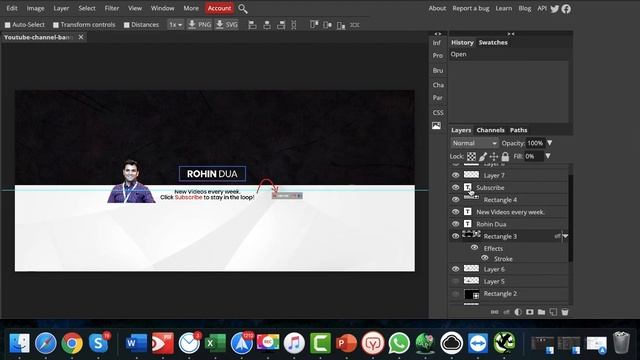Image resolution: width=640 pixels, height=360 pixels.
Task: Open the Facebook icon link
Action: [x=566, y=9]
